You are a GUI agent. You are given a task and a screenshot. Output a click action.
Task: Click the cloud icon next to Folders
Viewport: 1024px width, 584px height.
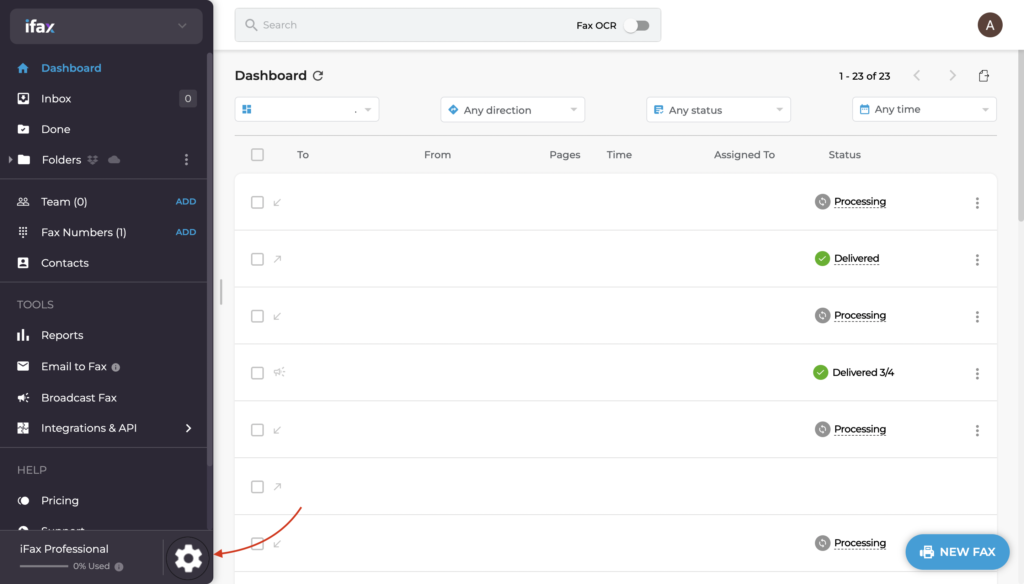[114, 159]
